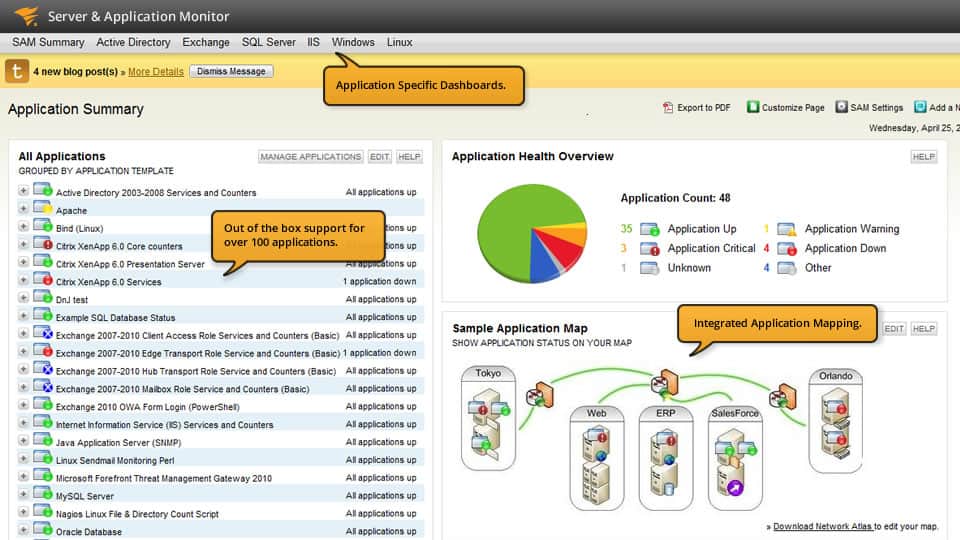
Task: Click the SolarWinds flame logo icon
Action: coord(26,15)
